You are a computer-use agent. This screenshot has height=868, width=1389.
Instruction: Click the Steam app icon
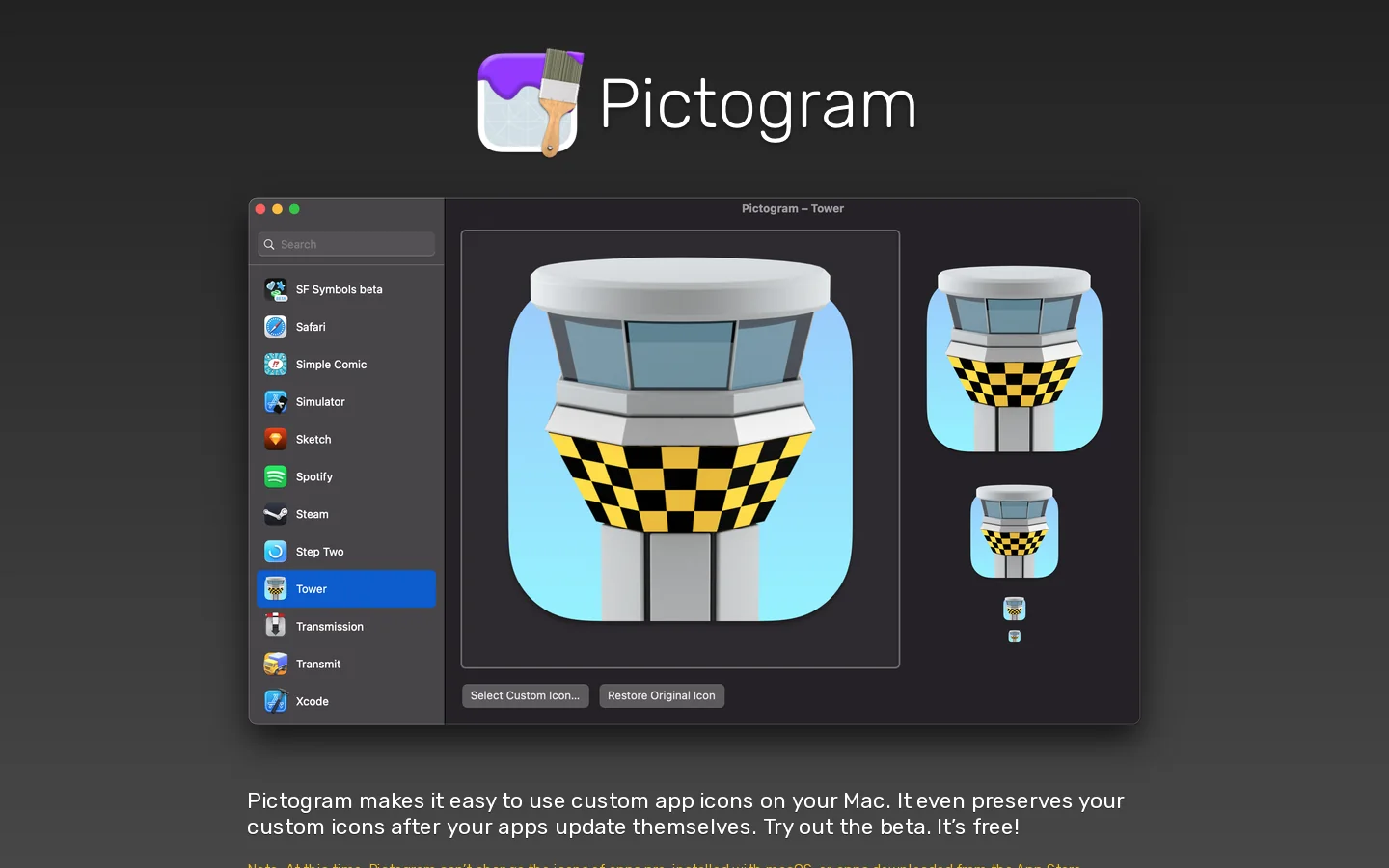(276, 514)
